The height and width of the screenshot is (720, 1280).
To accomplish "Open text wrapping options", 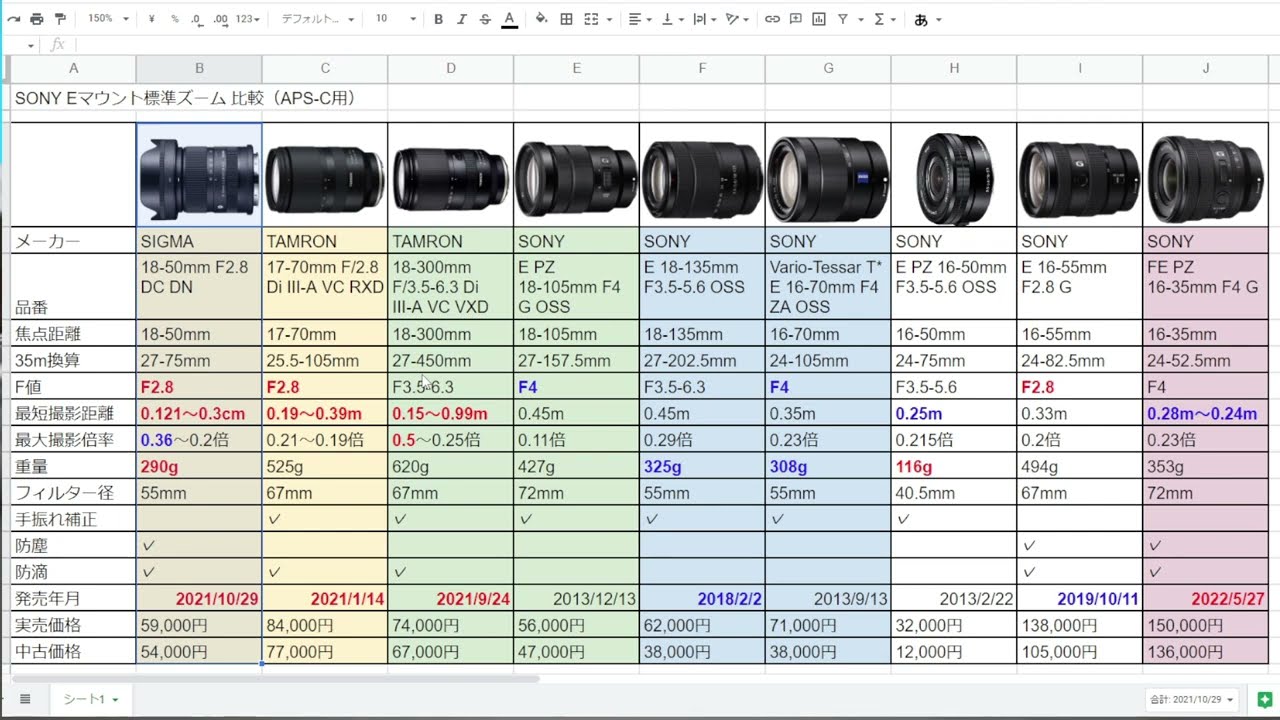I will (x=703, y=19).
